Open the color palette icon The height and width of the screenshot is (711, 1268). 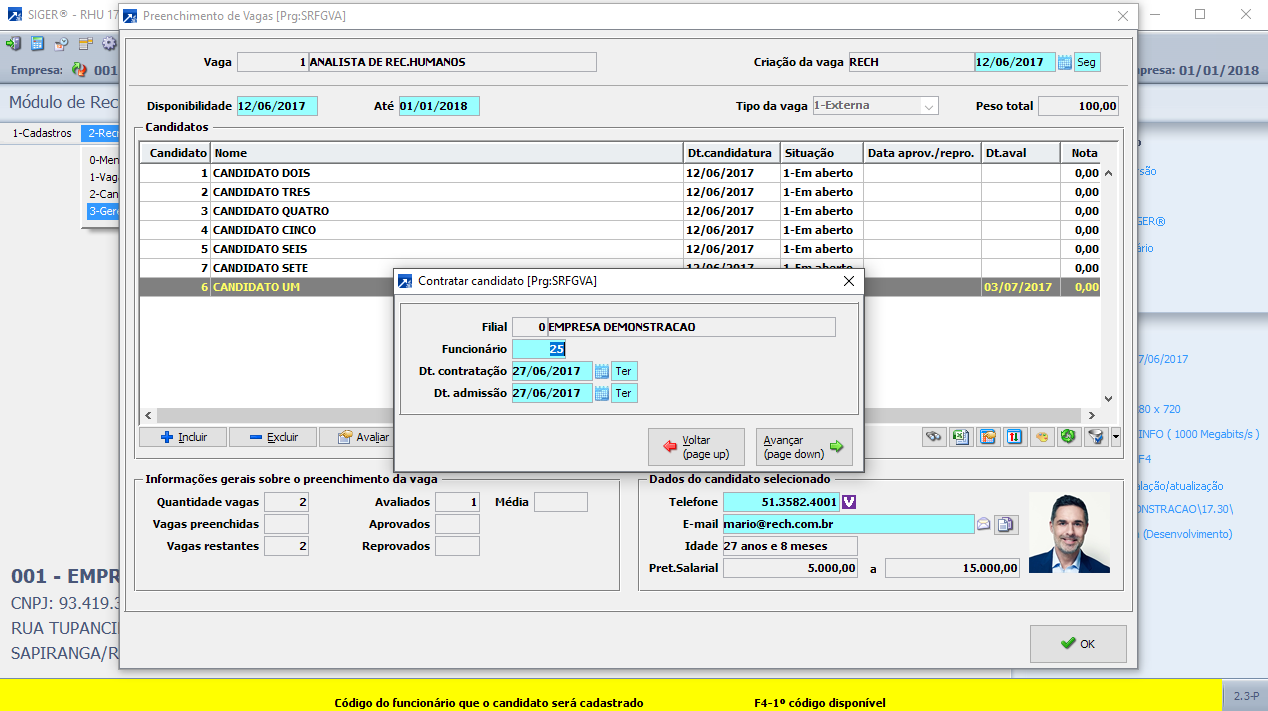[1042, 437]
